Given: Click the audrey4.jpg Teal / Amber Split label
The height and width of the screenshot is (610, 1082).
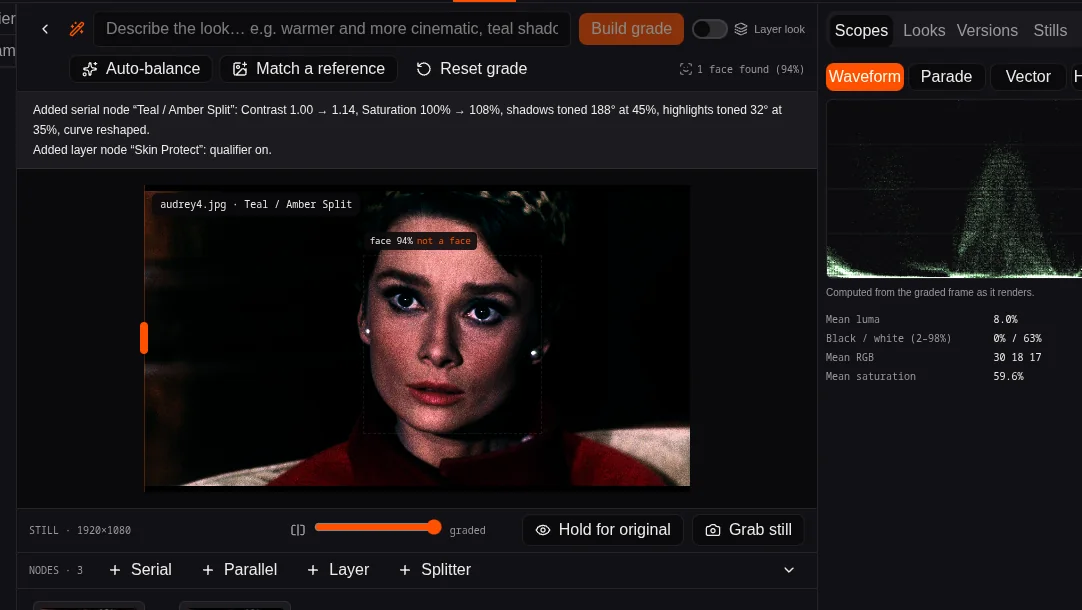Looking at the screenshot, I should coord(256,204).
